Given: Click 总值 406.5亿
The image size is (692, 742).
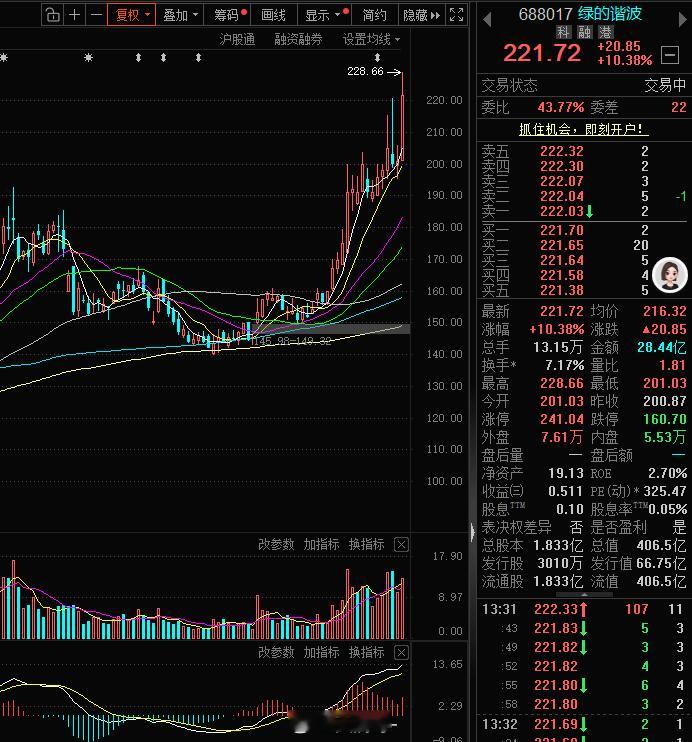Looking at the screenshot, I should tap(661, 545).
